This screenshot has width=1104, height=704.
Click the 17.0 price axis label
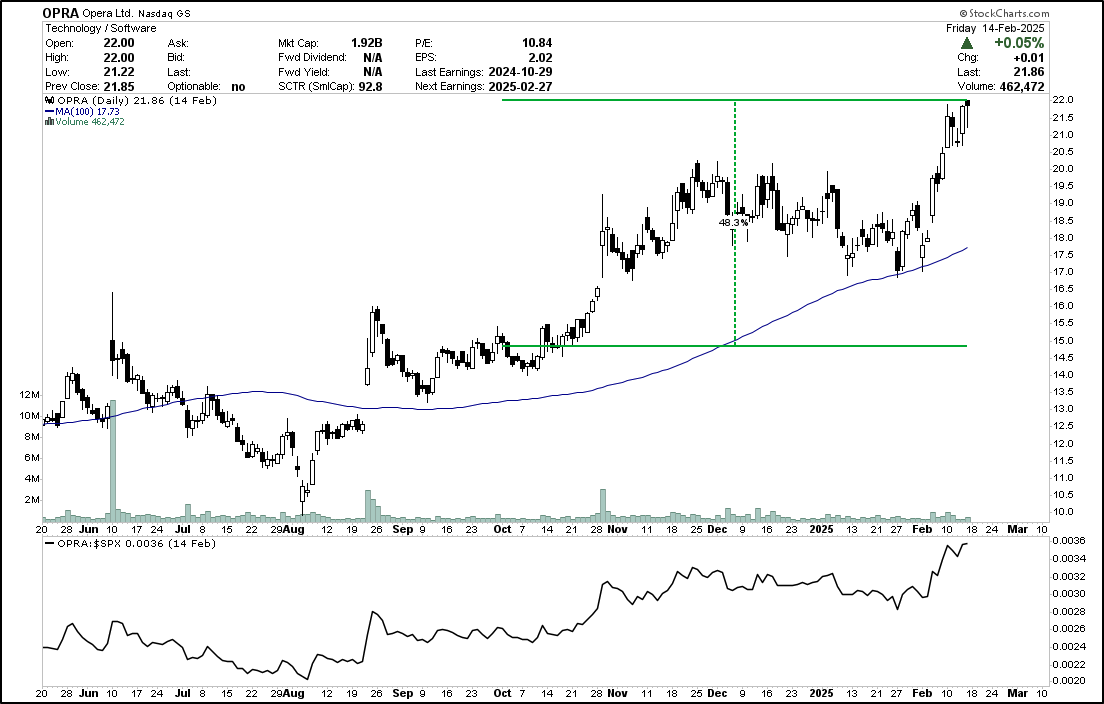tap(1062, 272)
